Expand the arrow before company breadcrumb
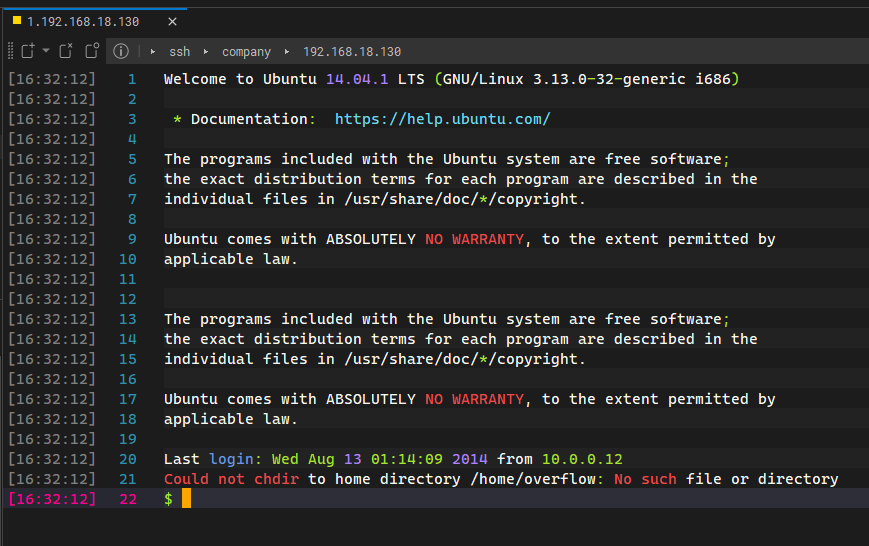The image size is (869, 546). (x=206, y=51)
